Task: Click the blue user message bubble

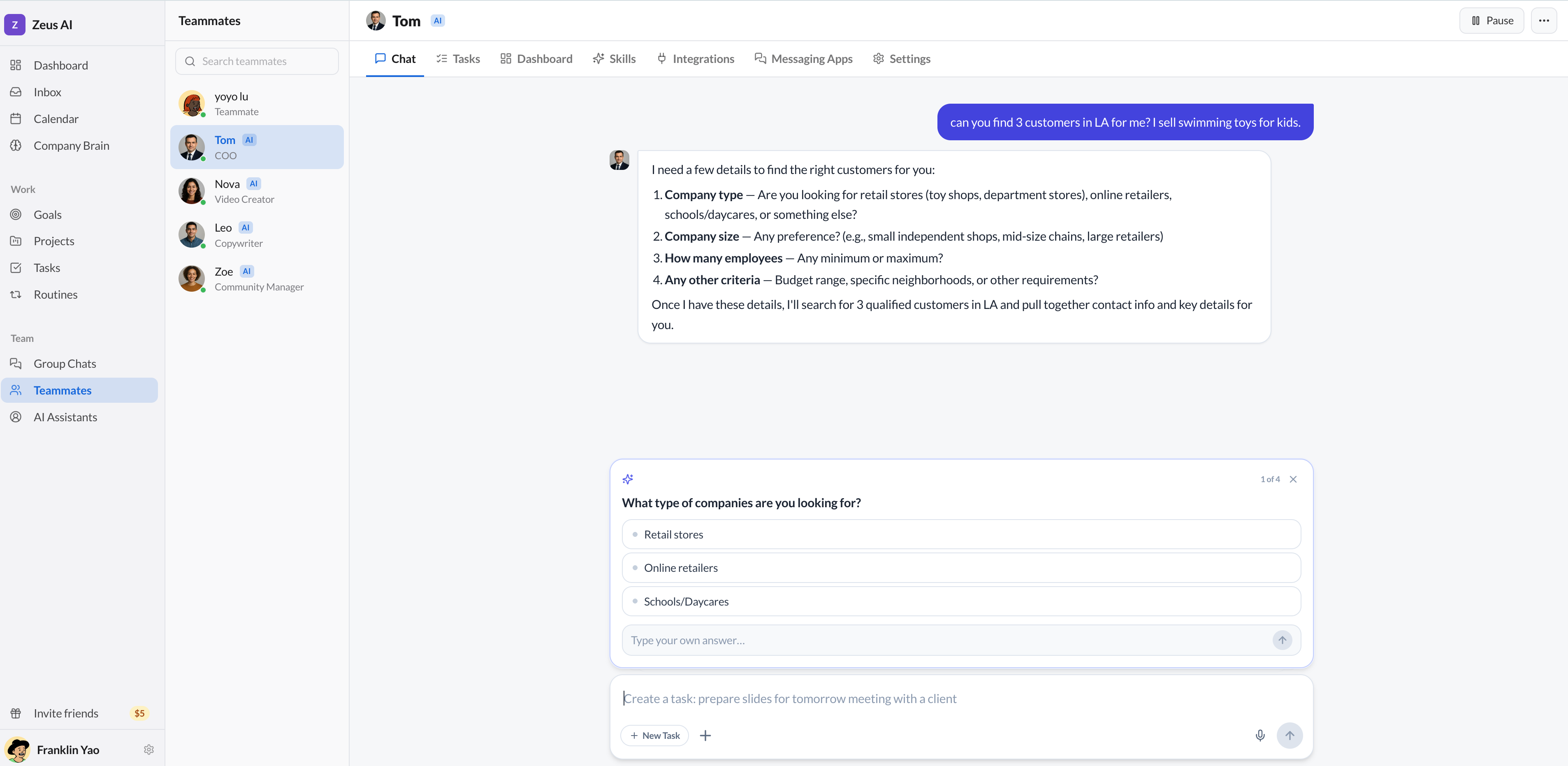Action: coord(1125,122)
